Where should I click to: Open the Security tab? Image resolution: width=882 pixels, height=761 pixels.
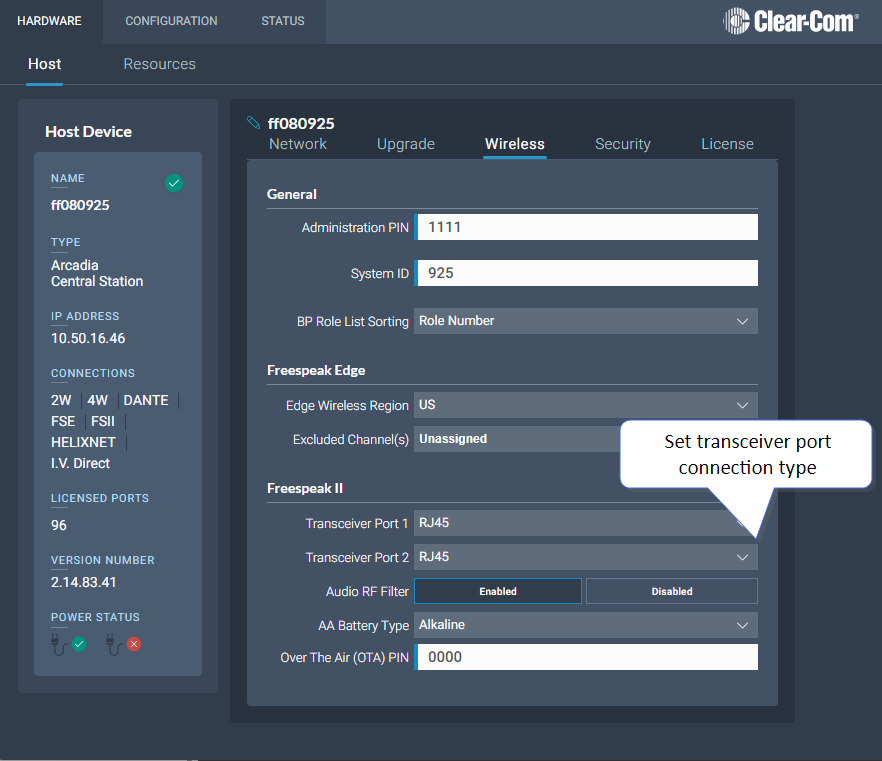[622, 144]
